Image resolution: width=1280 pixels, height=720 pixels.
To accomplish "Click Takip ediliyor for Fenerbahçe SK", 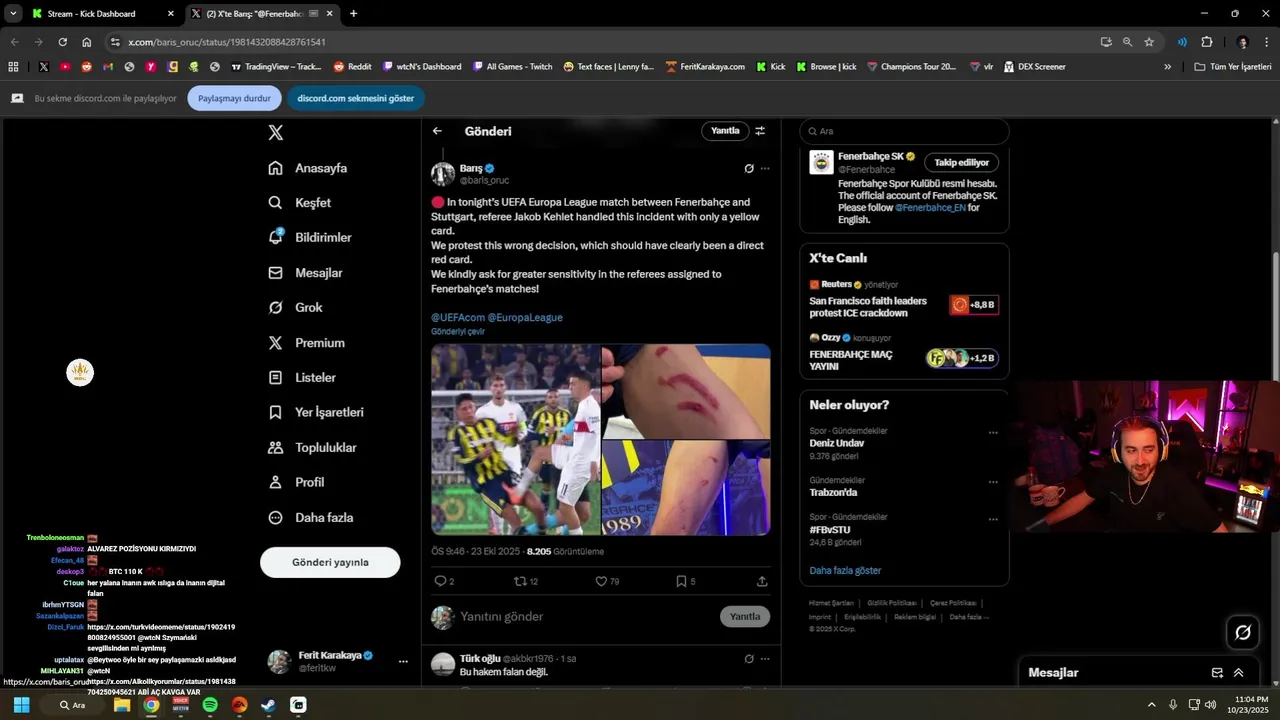I will [961, 162].
